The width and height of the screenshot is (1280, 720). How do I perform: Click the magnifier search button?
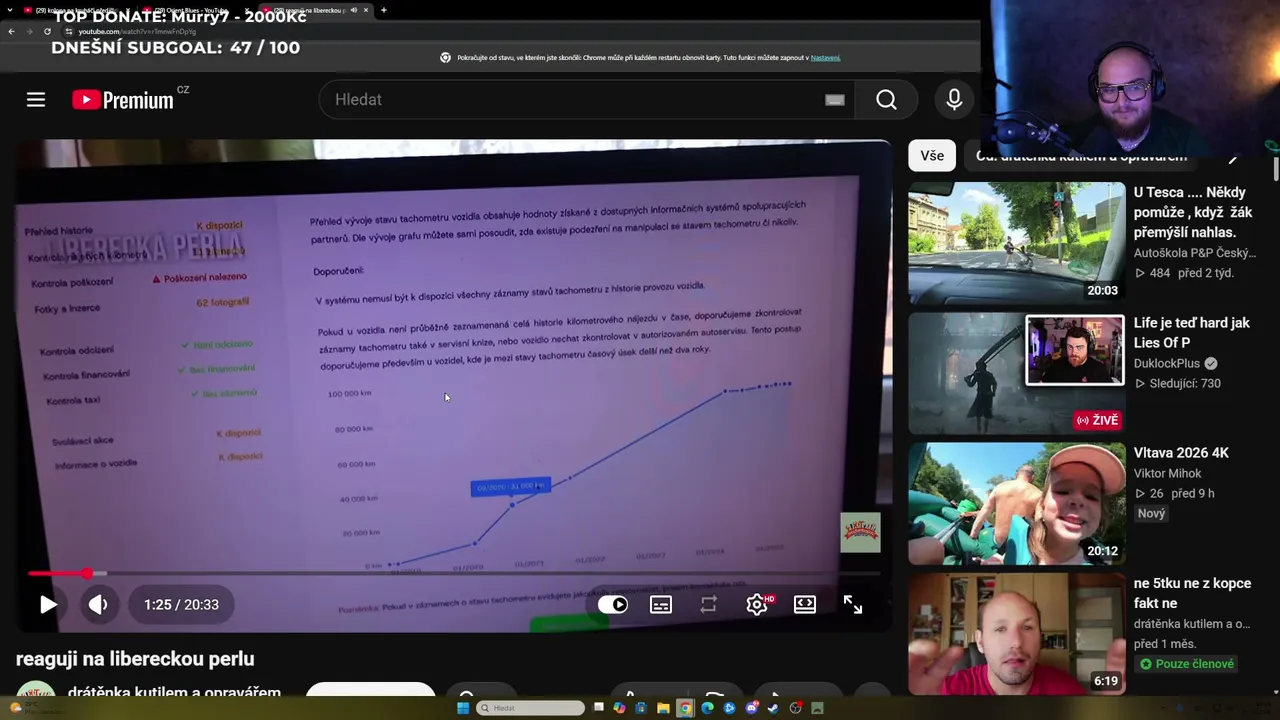pos(886,100)
